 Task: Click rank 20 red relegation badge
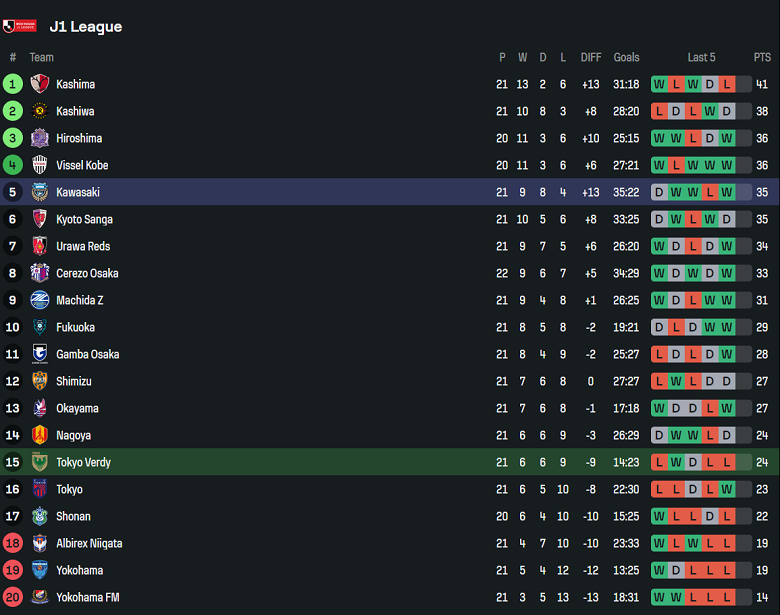(x=13, y=597)
